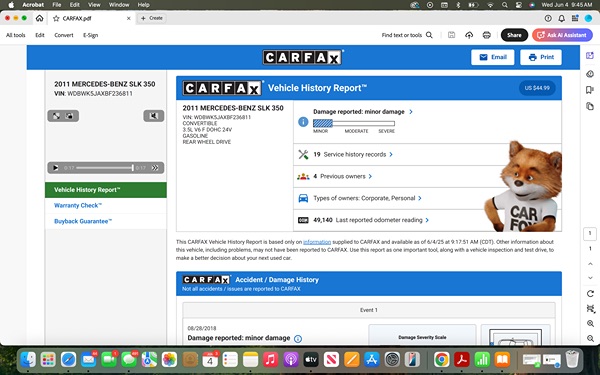Open the Window menu in menu bar
Screen dimensions: 600x375
click(x=119, y=5)
